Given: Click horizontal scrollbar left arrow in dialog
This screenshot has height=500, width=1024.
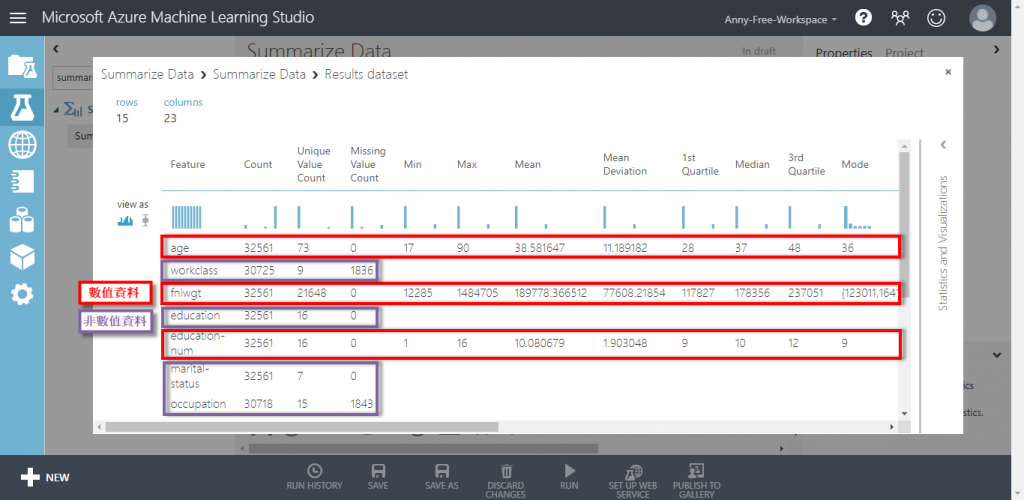Looking at the screenshot, I should coord(99,427).
